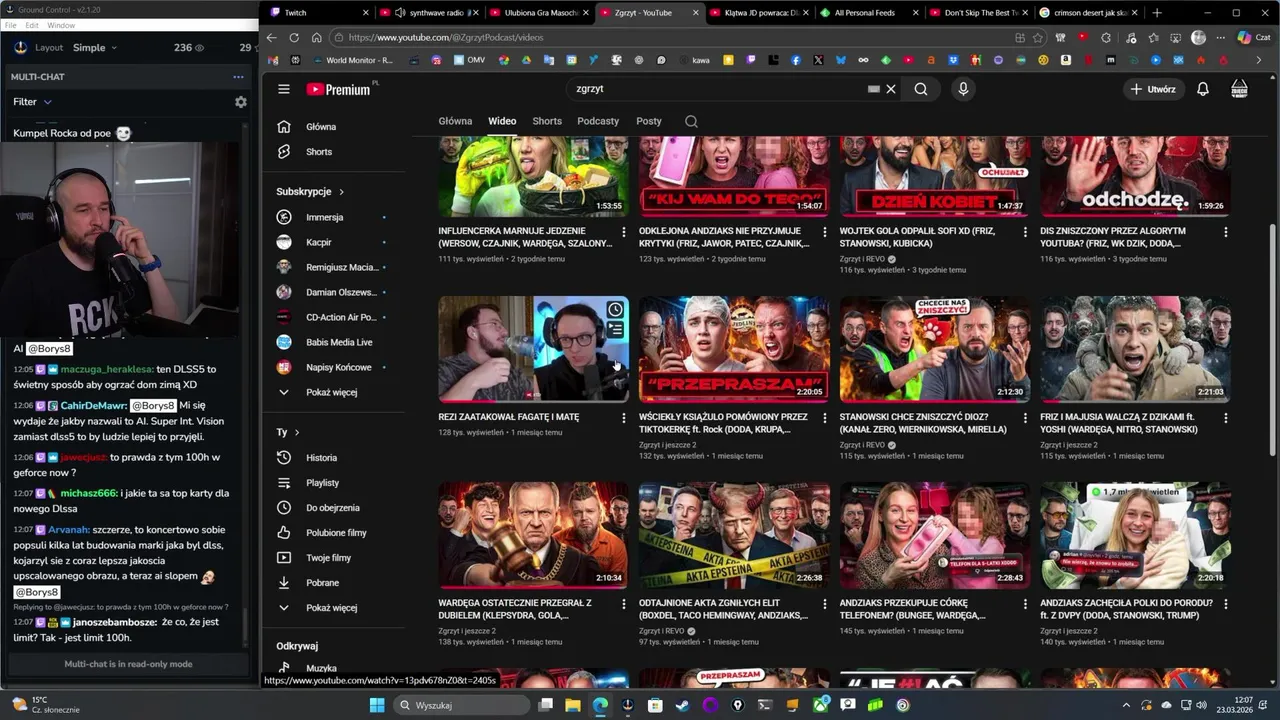Open ODTAJNIONE AKTA video thumbnail
Image resolution: width=1280 pixels, height=720 pixels.
(x=734, y=536)
